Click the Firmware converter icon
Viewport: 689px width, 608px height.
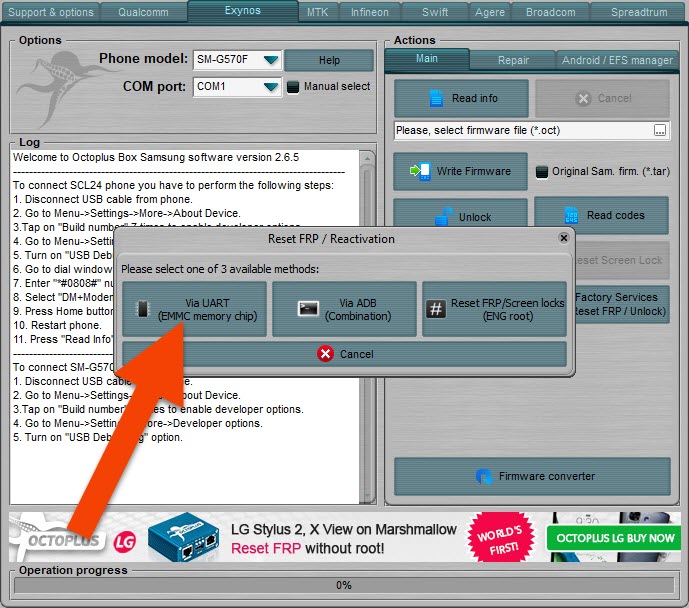(484, 476)
